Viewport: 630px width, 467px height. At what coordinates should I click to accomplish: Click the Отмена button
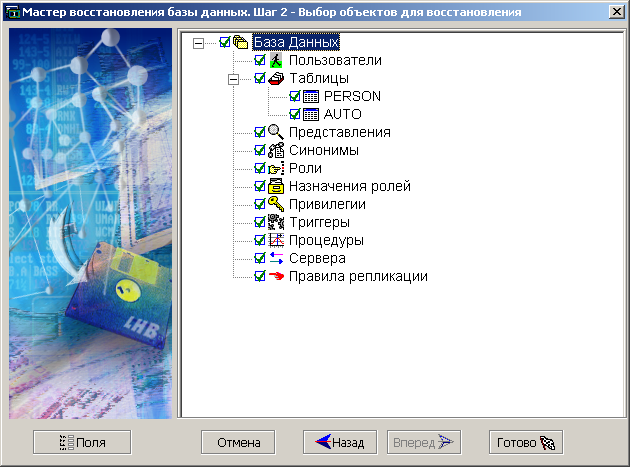(x=238, y=442)
